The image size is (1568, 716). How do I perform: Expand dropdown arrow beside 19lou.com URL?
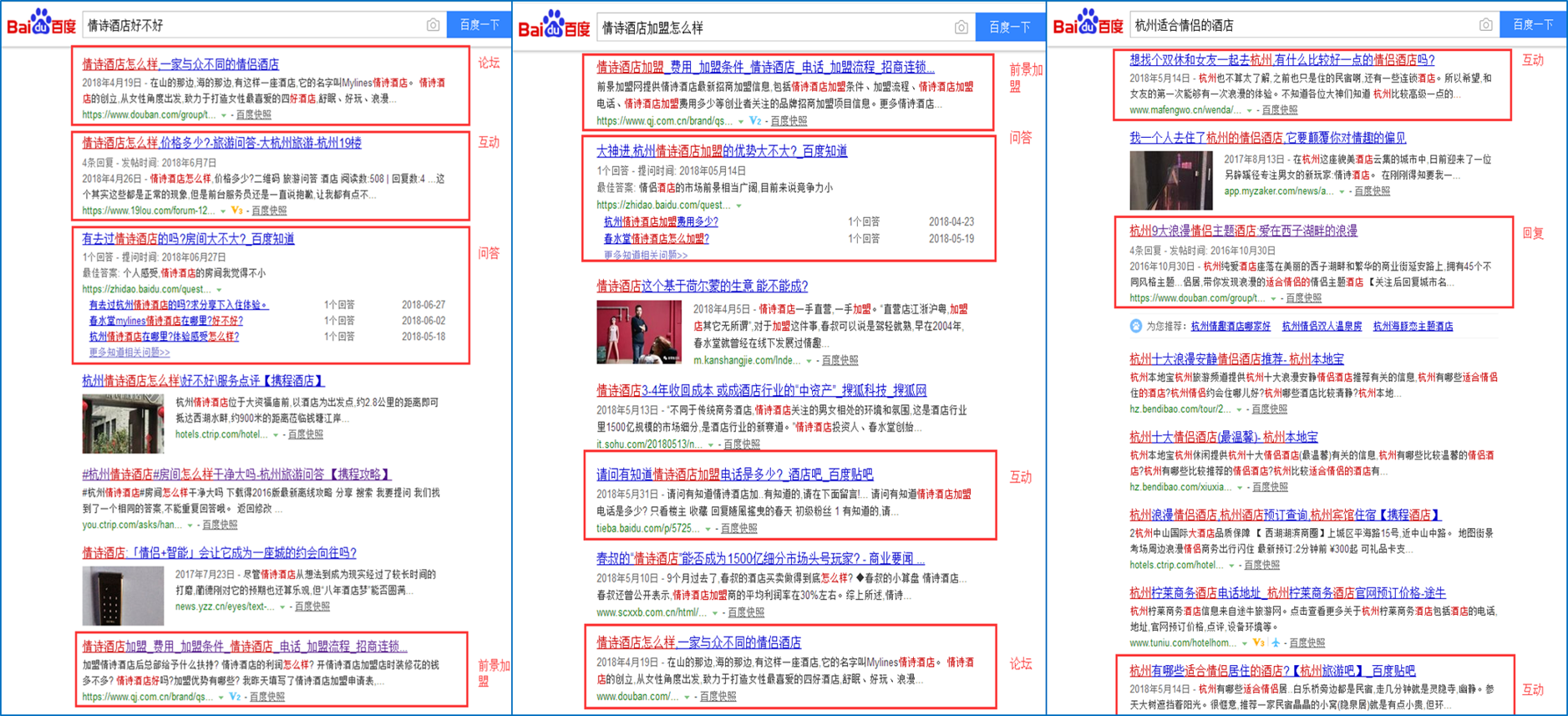tap(223, 211)
